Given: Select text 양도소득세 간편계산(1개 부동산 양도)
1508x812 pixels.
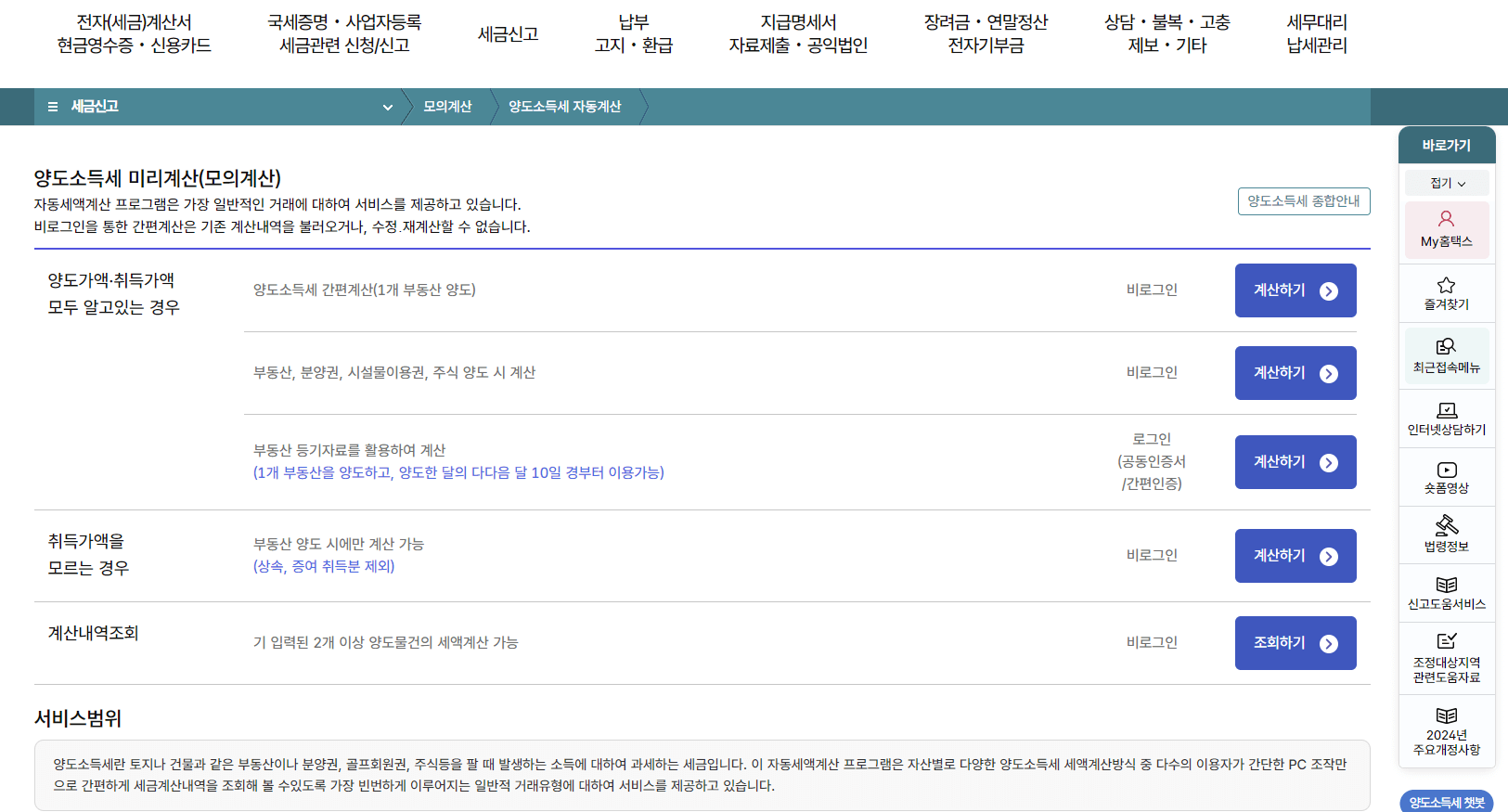Looking at the screenshot, I should click(365, 290).
